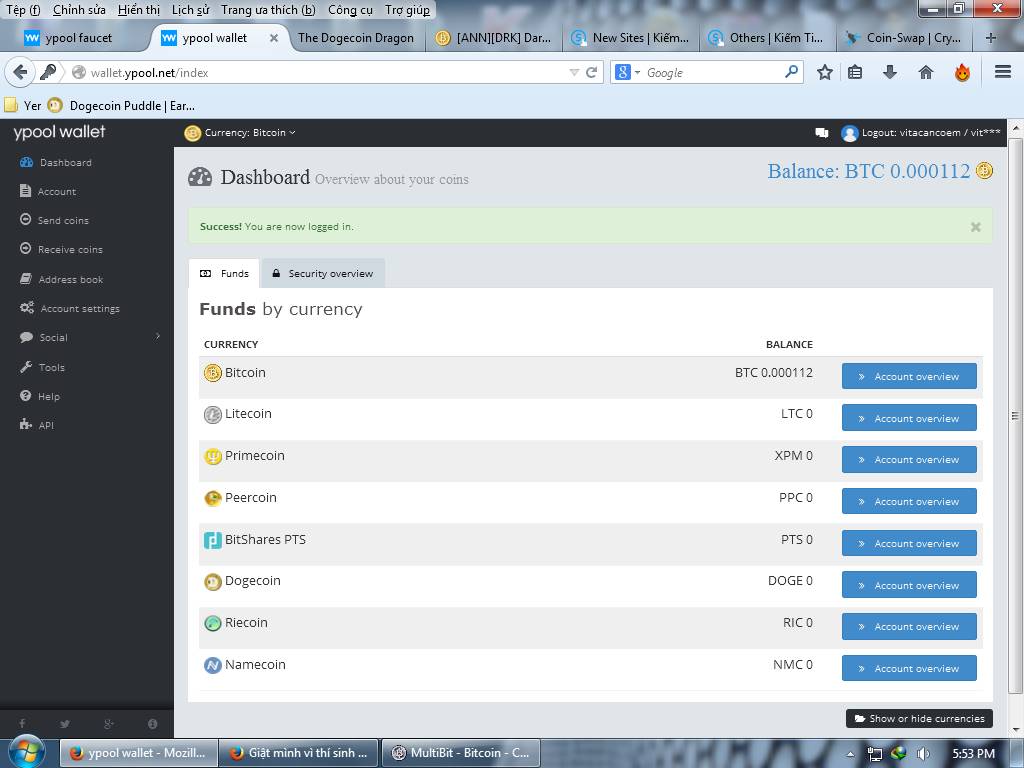Open the Currency: Bitcoin dropdown

click(240, 133)
